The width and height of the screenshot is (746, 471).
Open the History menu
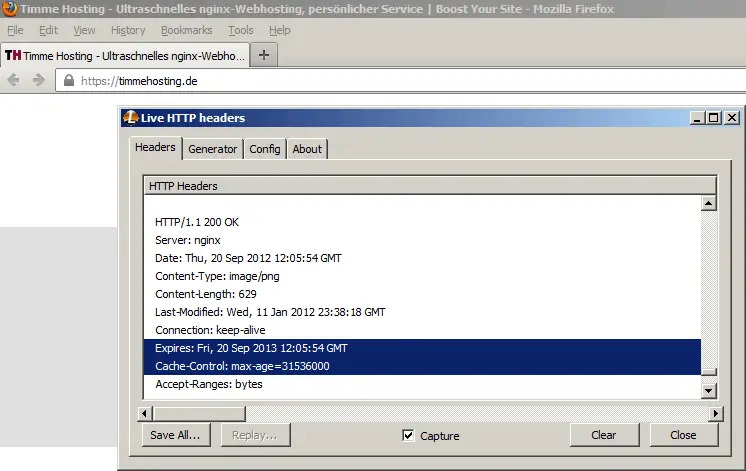[128, 30]
